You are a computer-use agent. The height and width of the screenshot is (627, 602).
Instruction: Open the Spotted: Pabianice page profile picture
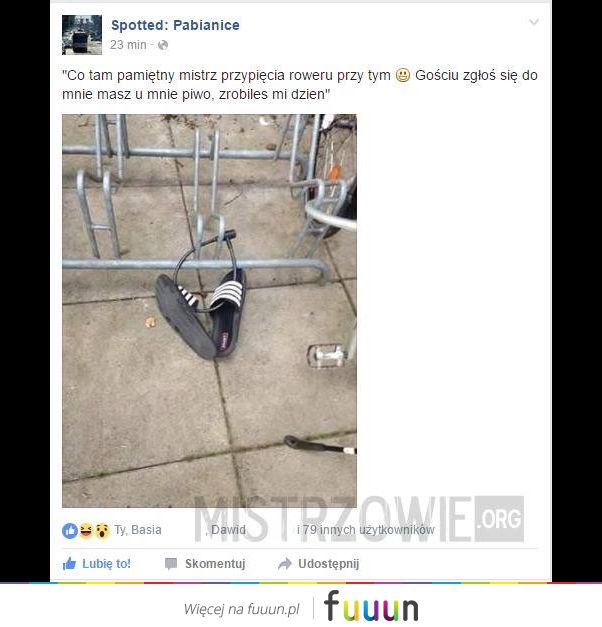pos(82,35)
